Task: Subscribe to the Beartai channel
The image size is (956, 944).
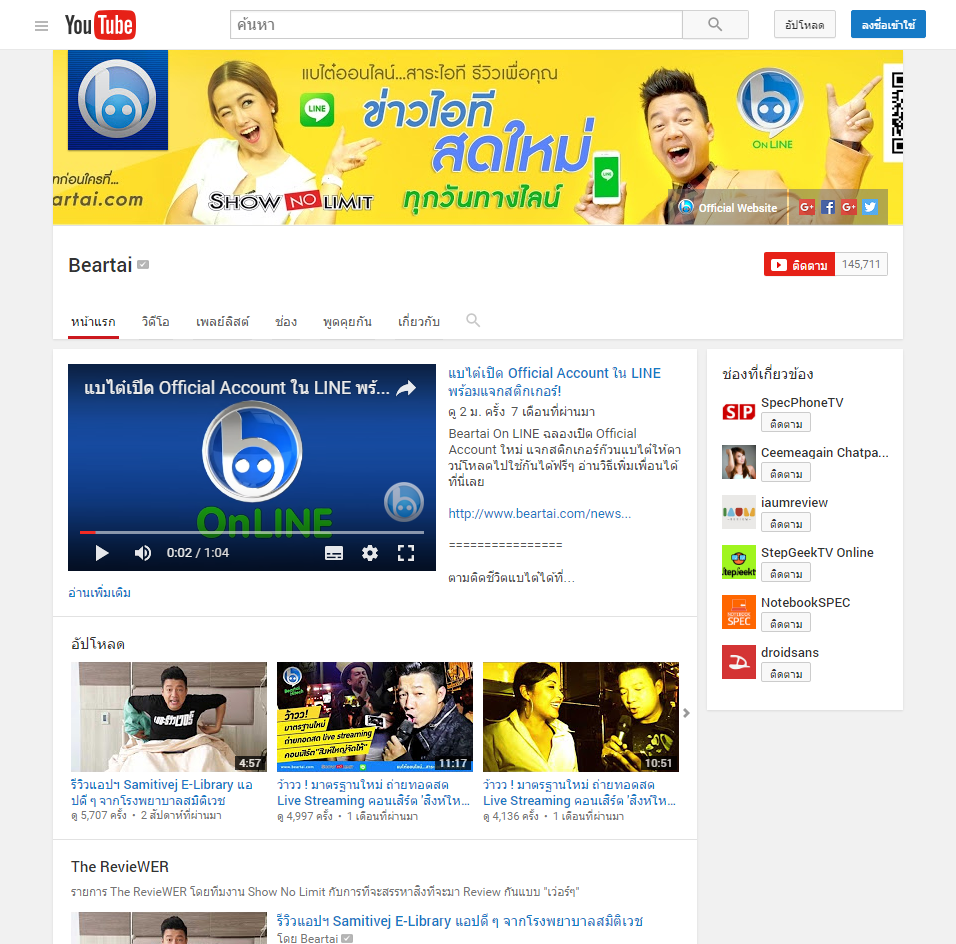Action: pos(798,265)
